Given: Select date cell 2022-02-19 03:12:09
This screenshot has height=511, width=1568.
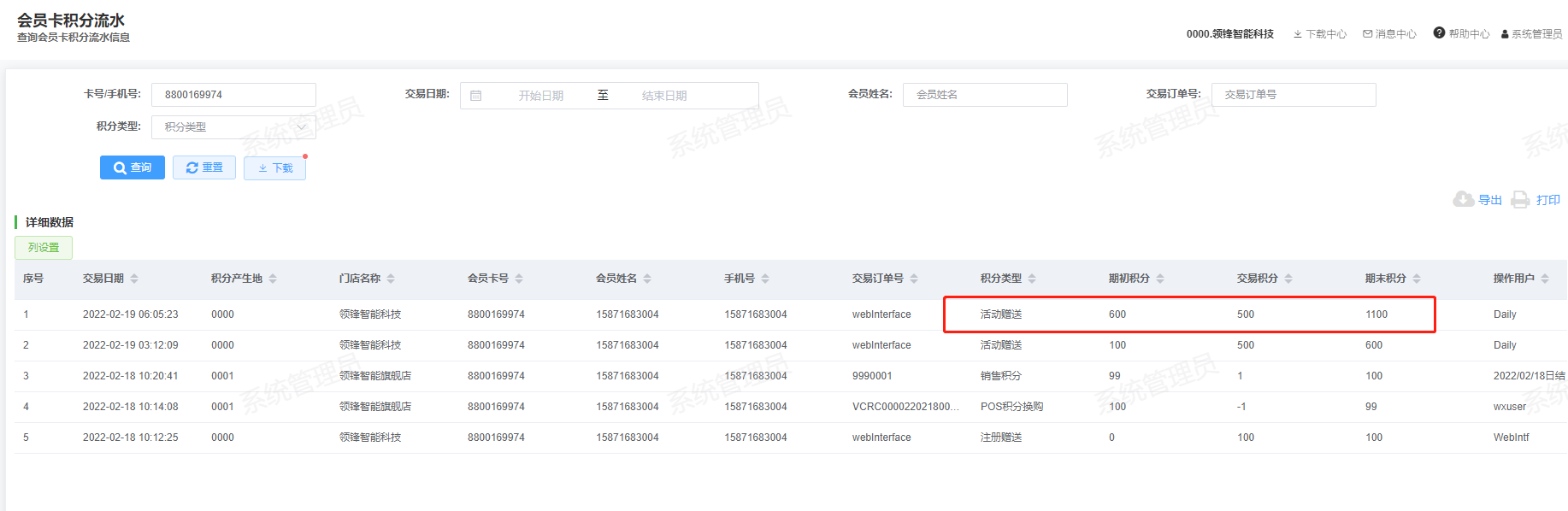Looking at the screenshot, I should click(x=131, y=345).
